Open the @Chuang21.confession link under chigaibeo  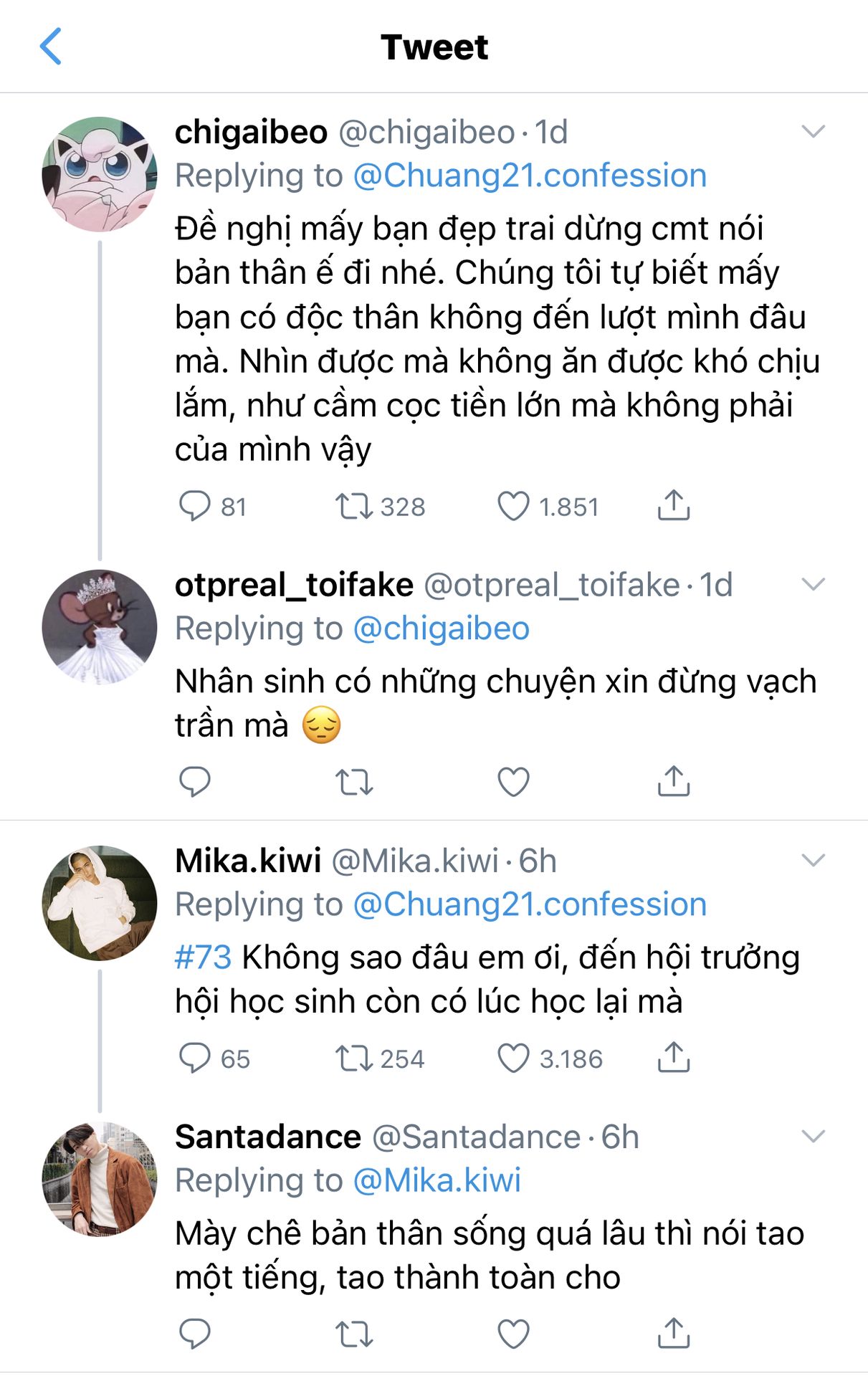click(x=530, y=176)
